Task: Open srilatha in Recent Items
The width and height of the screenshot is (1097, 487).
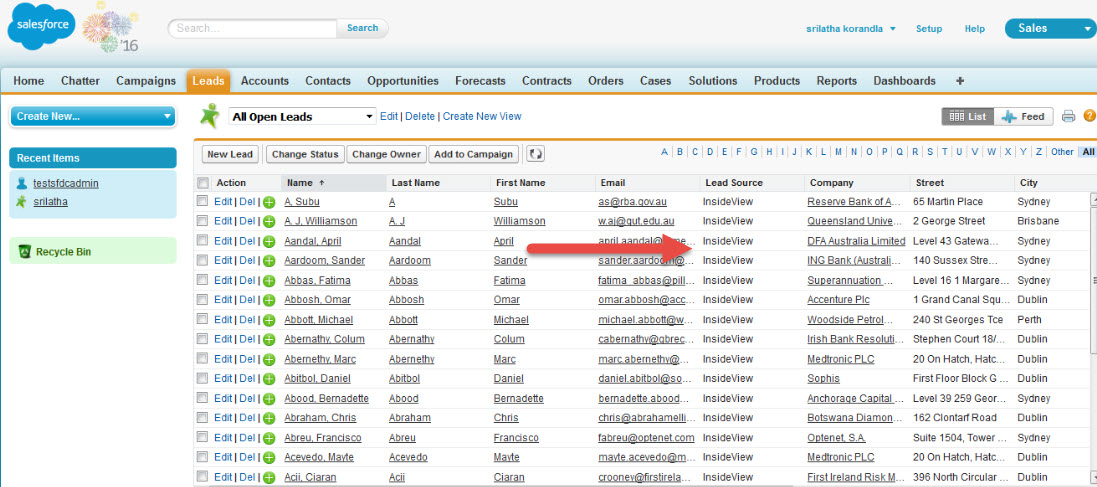Action: pos(50,202)
